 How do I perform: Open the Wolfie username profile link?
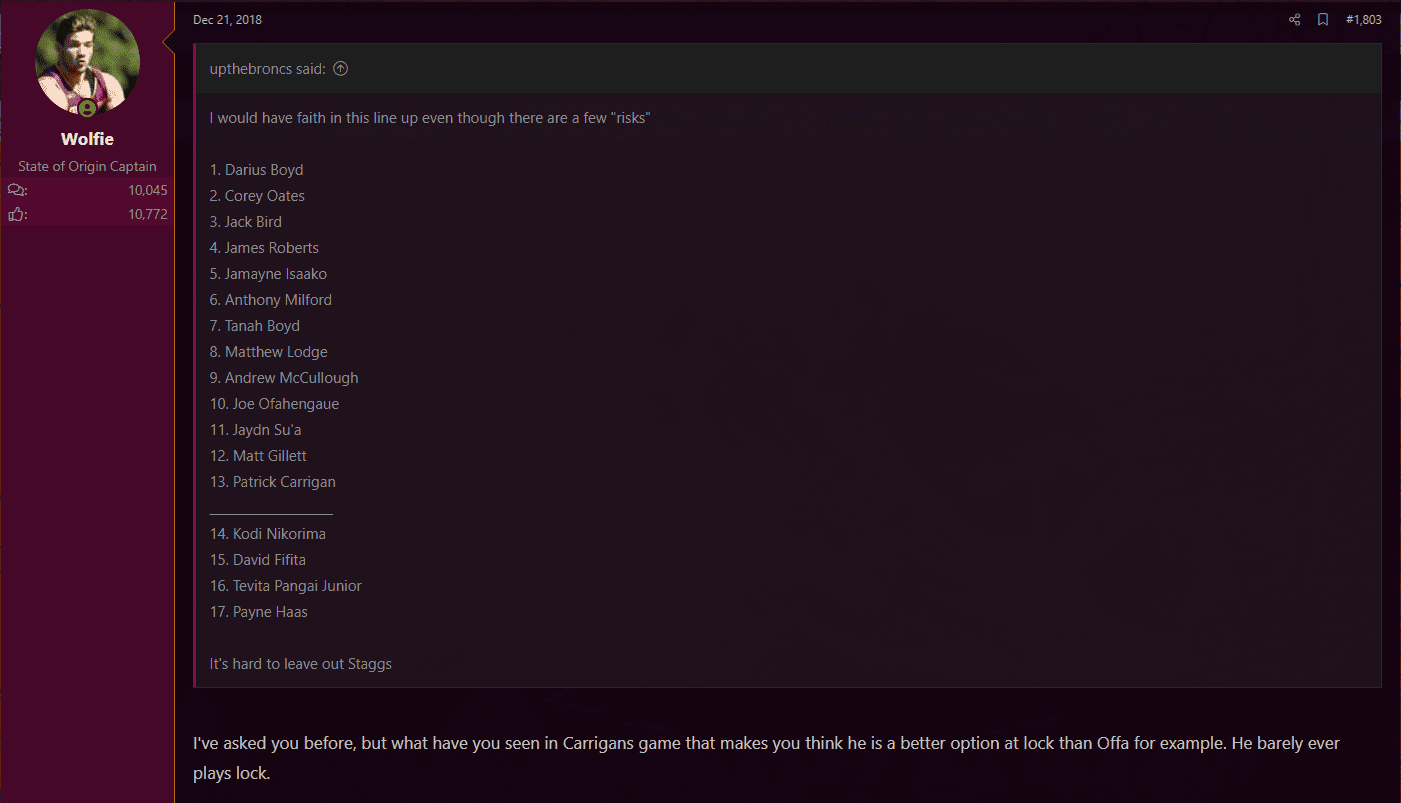(87, 139)
